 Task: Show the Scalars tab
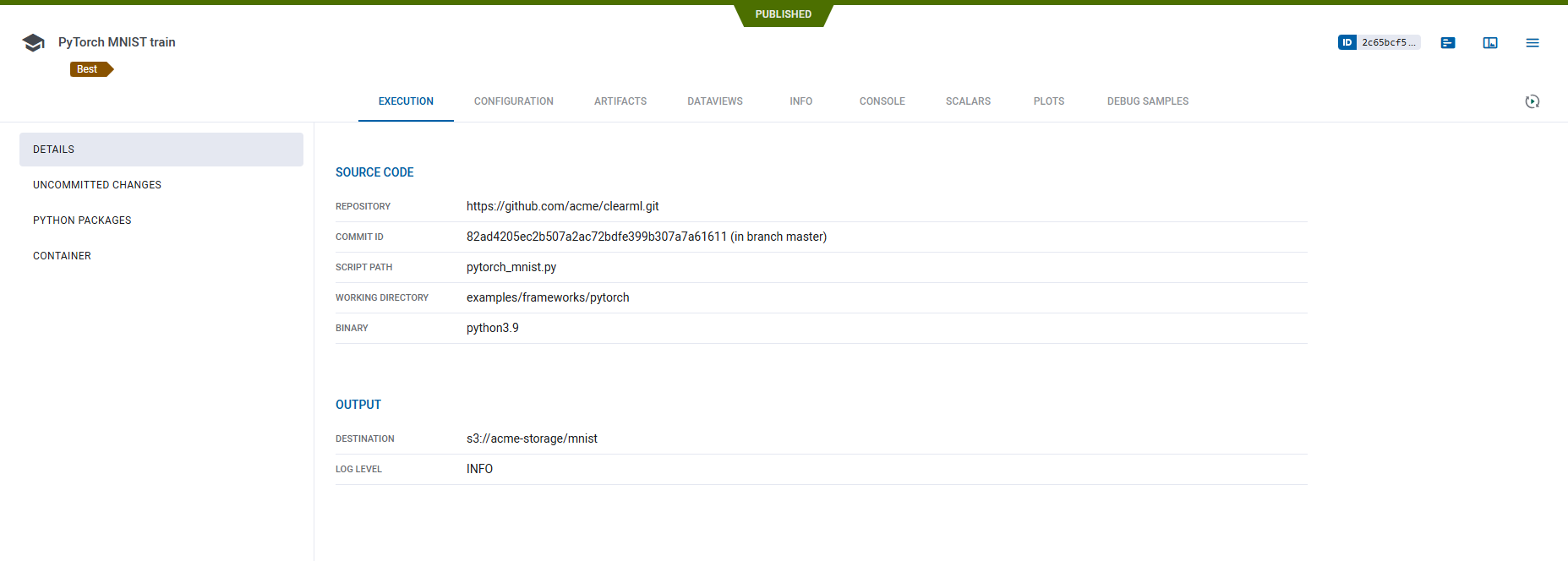point(968,101)
